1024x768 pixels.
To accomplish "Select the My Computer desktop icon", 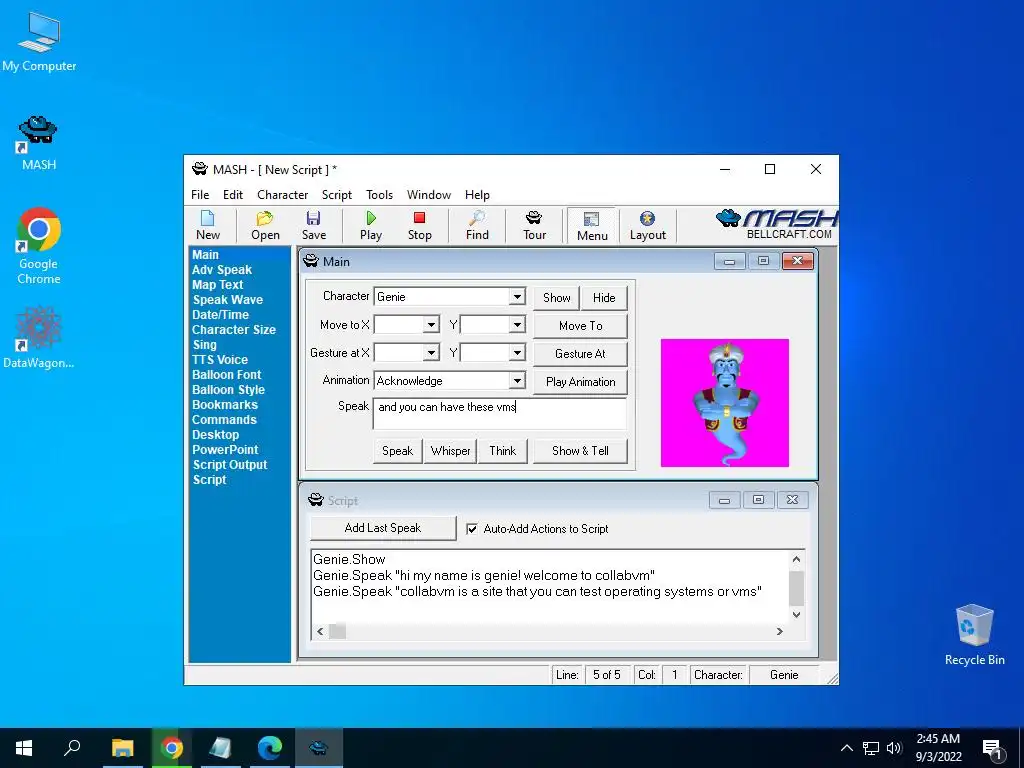I will pos(39,42).
